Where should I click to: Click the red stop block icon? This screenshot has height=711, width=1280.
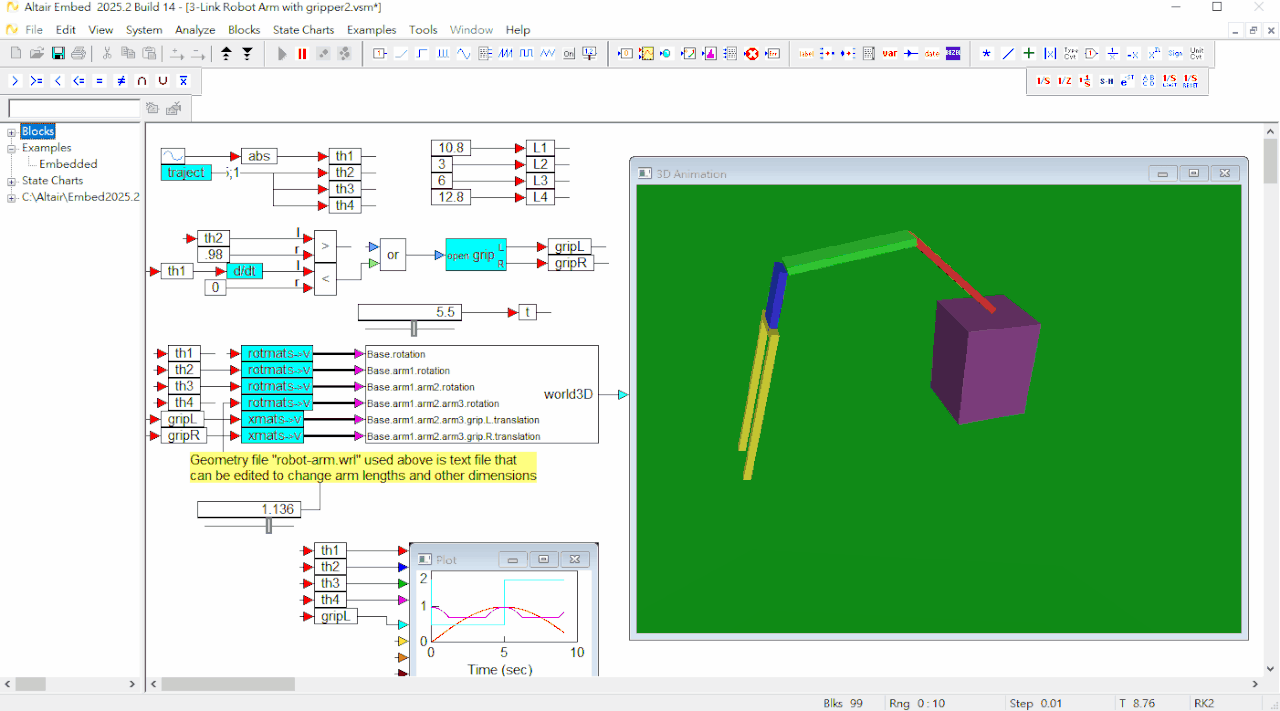(751, 53)
